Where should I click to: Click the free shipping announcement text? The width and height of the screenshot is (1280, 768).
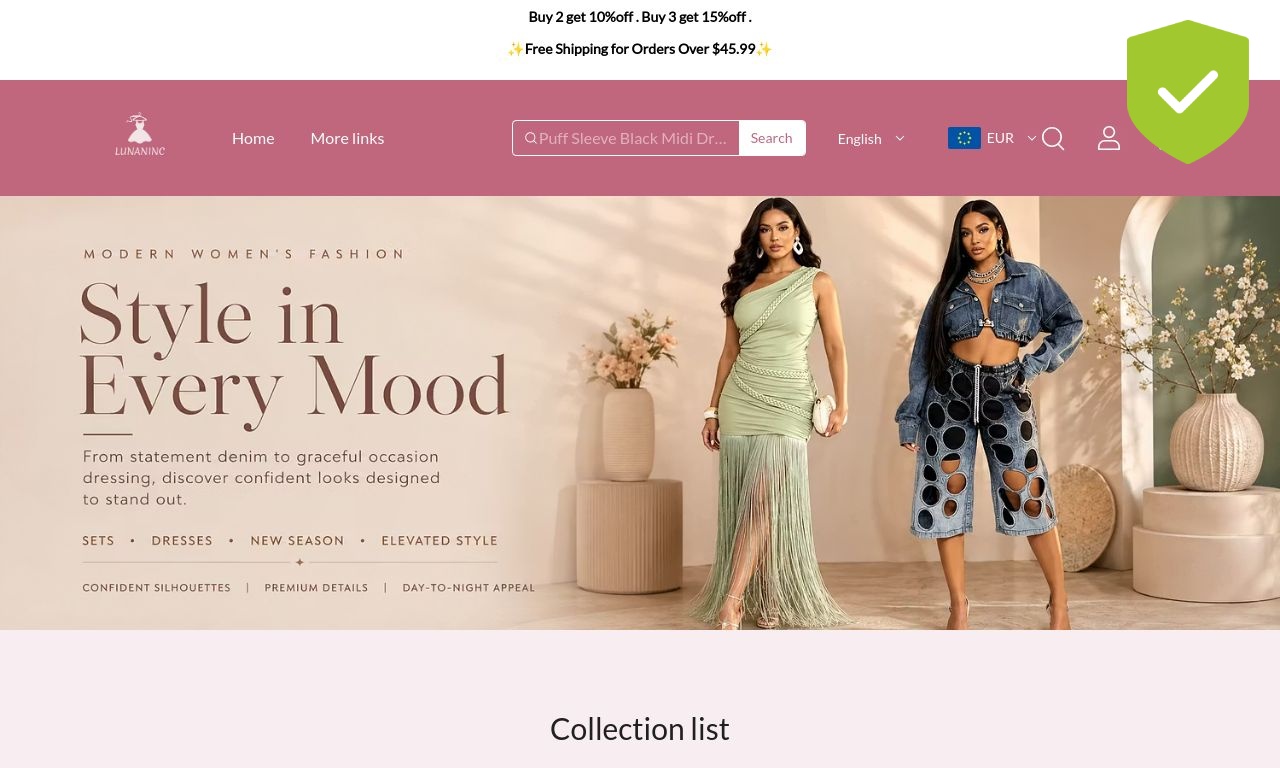[x=640, y=48]
